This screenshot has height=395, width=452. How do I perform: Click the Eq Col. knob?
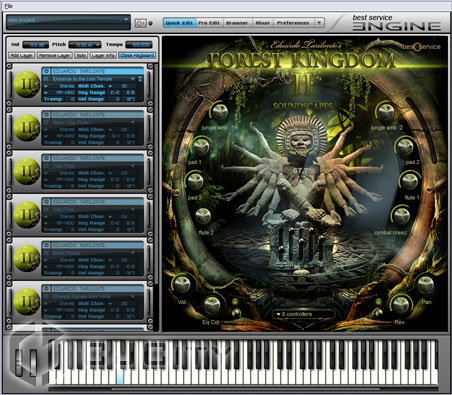pyautogui.click(x=212, y=305)
